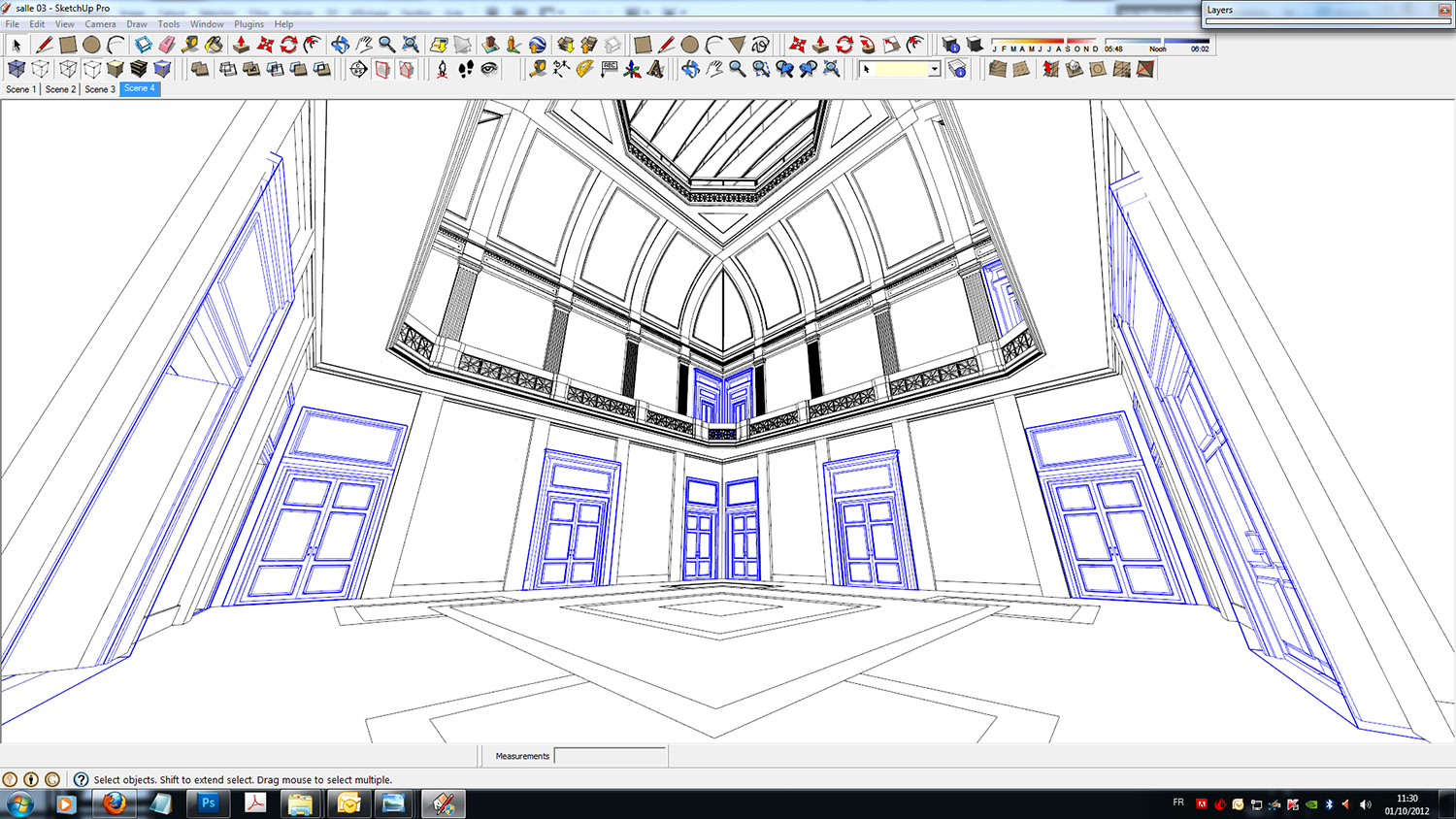The width and height of the screenshot is (1456, 819).
Task: Select the Look Around eye tool
Action: click(x=489, y=69)
